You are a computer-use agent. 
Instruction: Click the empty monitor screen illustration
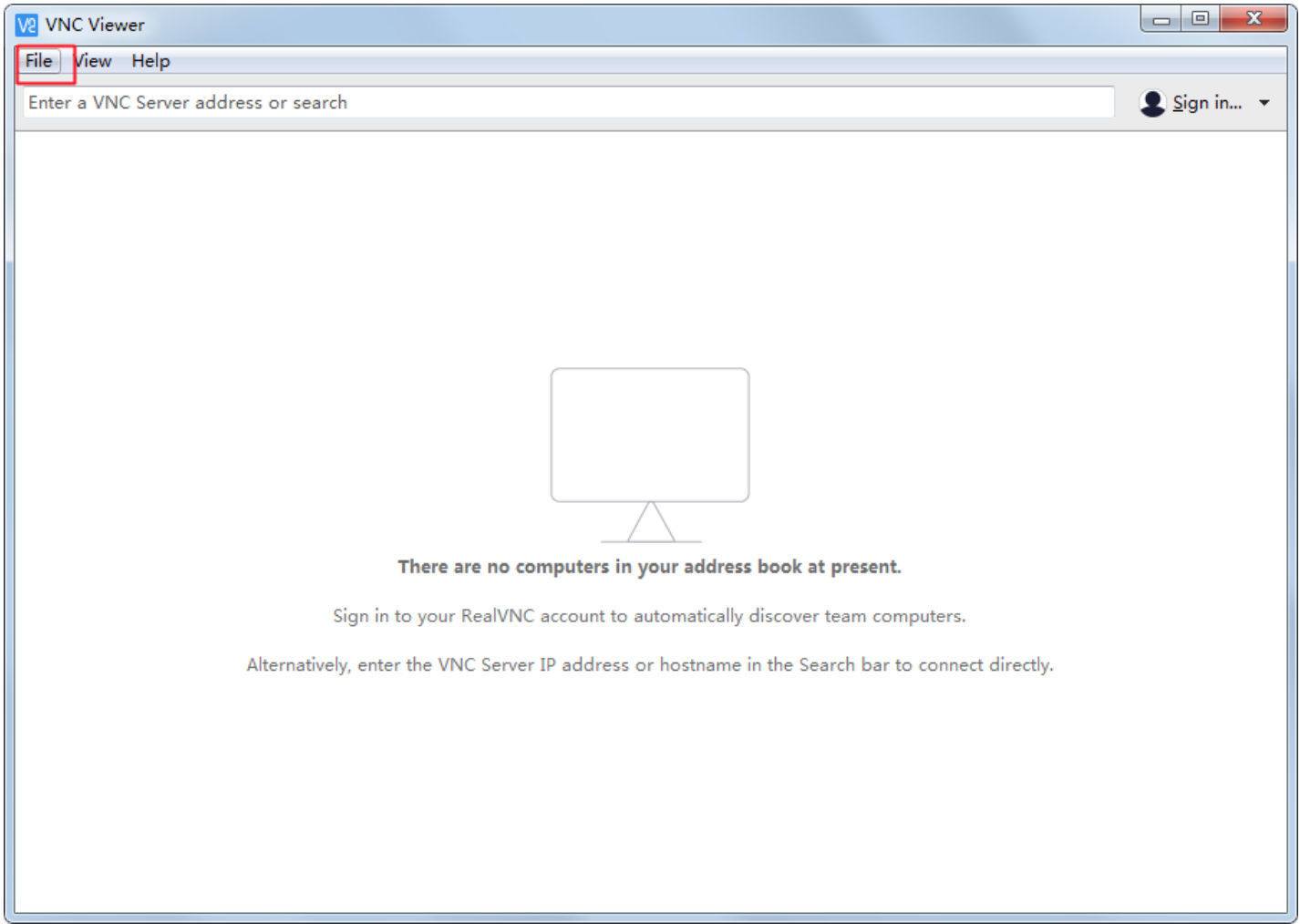coord(650,435)
